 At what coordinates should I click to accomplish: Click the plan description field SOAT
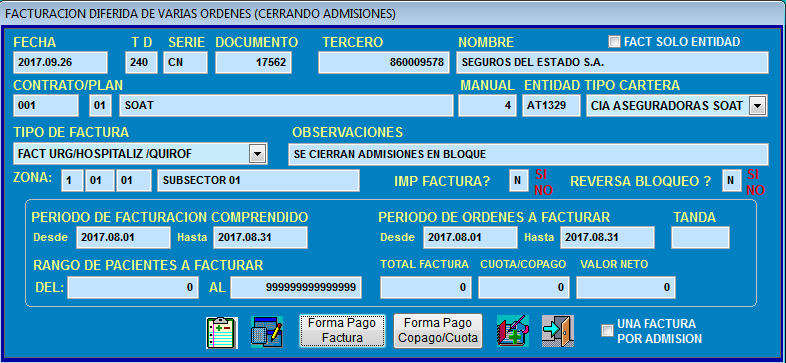point(286,106)
